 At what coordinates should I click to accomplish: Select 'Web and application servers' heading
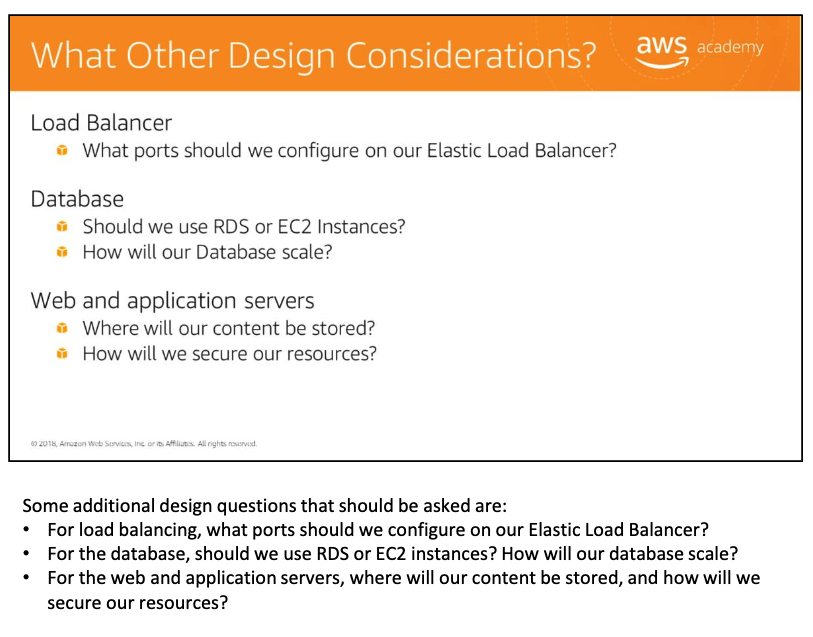click(x=173, y=301)
